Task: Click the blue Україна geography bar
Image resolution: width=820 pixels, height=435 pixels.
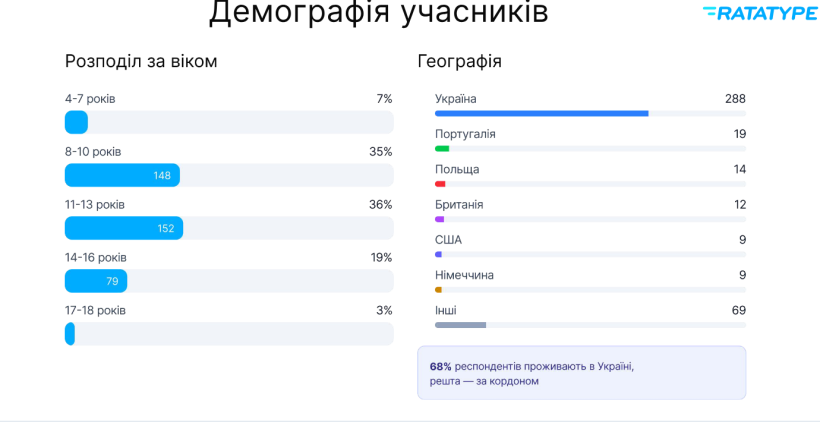Action: click(x=541, y=114)
